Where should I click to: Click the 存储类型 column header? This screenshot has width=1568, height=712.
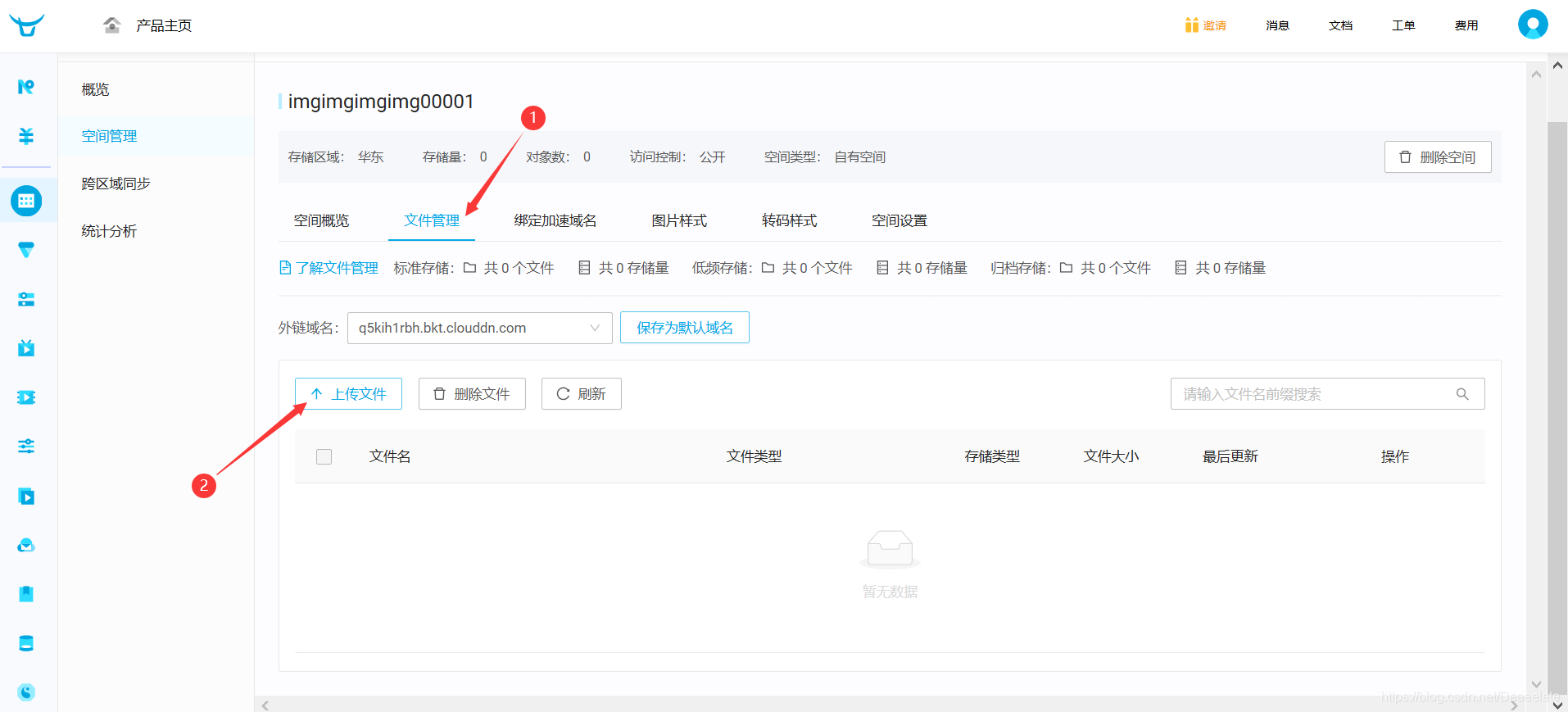[992, 456]
